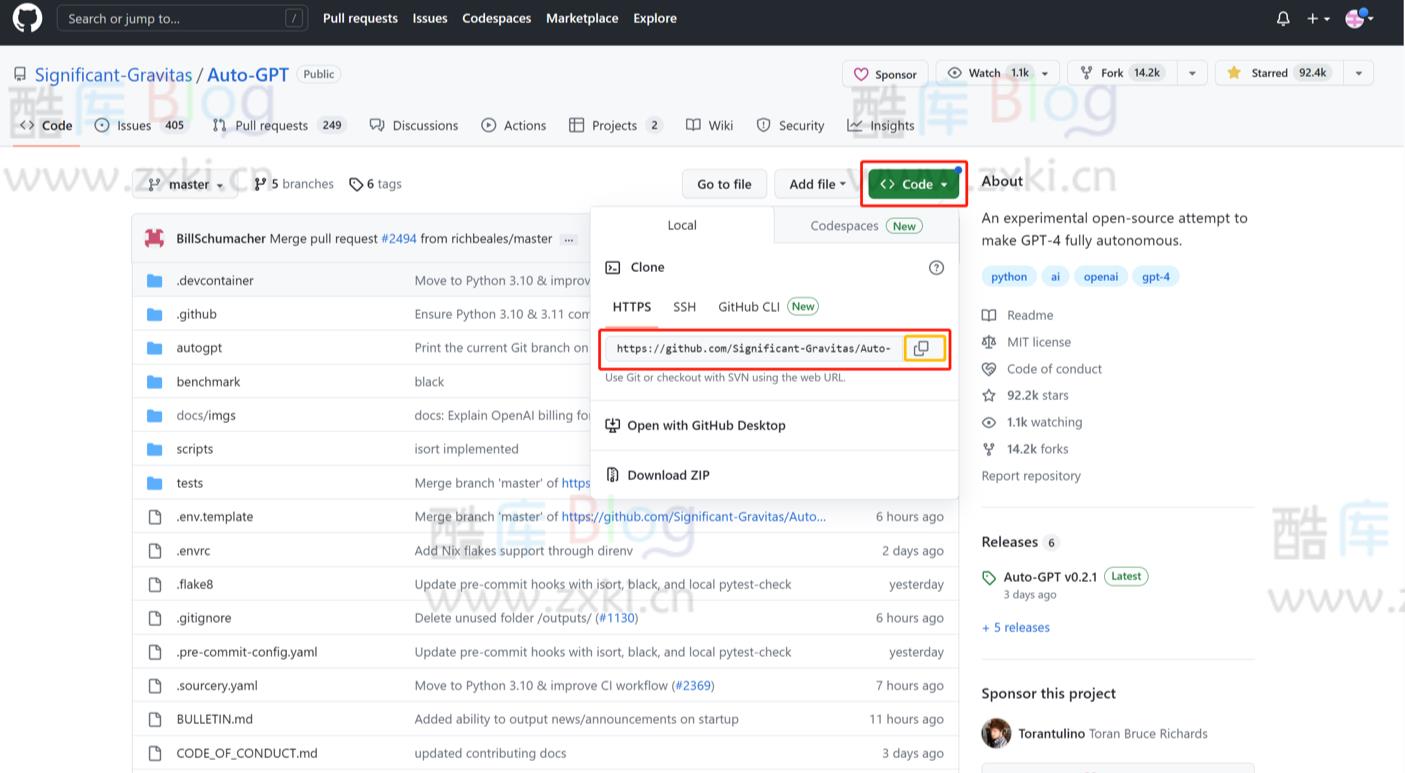Expand the master branch dropdown
Image resolution: width=1405 pixels, height=773 pixels.
point(185,184)
